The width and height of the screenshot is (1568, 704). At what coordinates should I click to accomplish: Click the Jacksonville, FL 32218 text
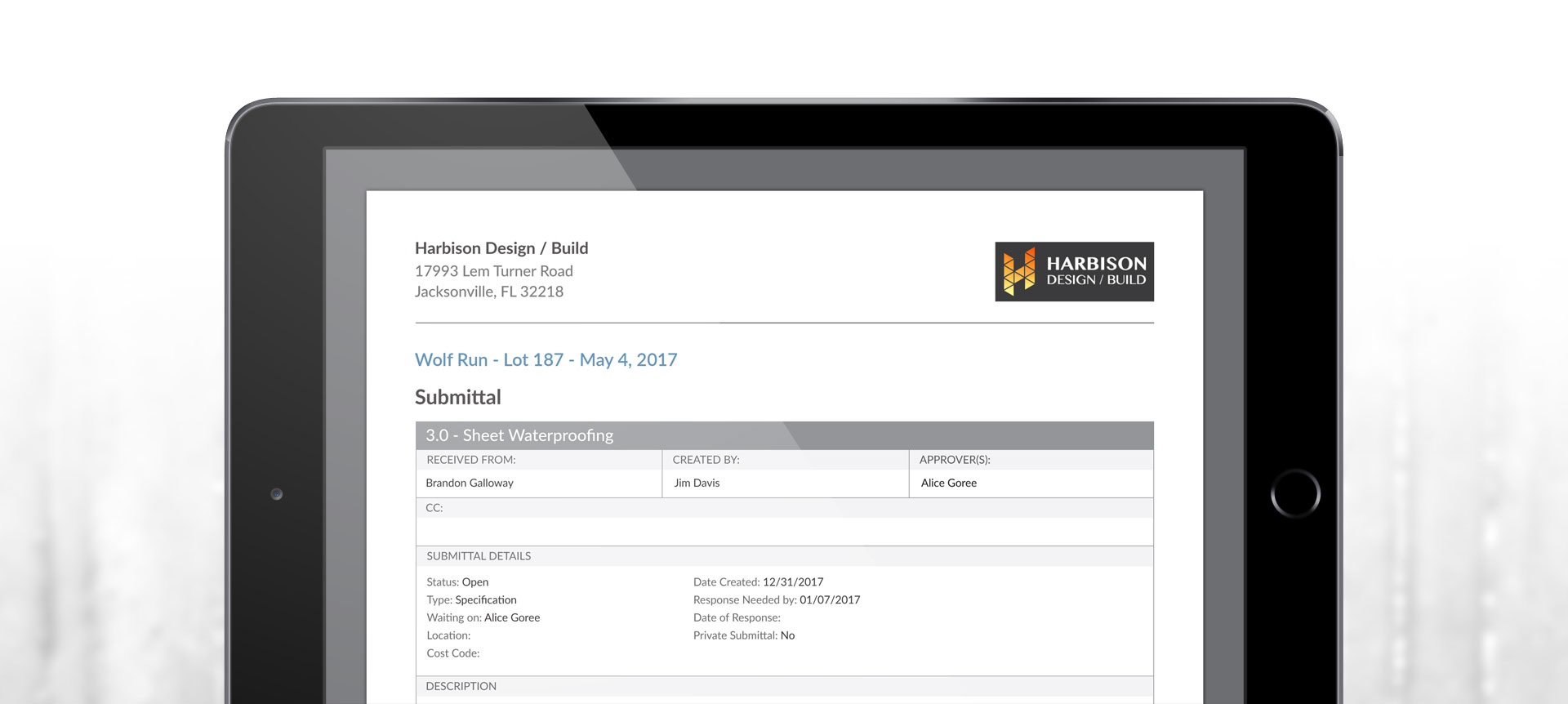(x=489, y=292)
